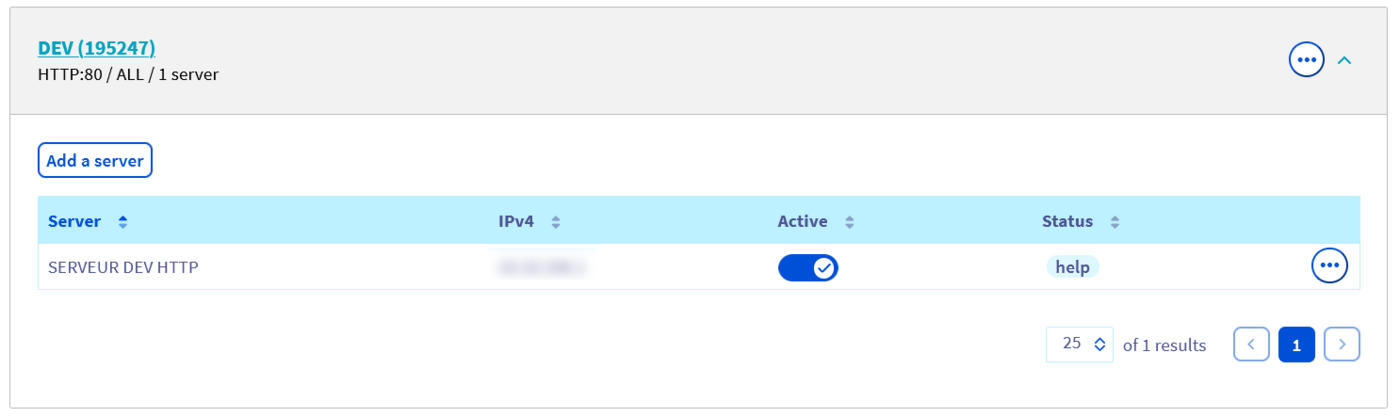Image resolution: width=1400 pixels, height=417 pixels.
Task: Click the blurred IPv4 address cell
Action: [542, 267]
